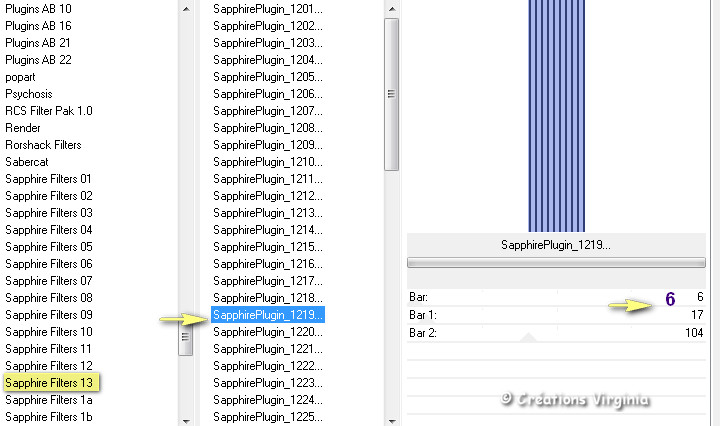The width and height of the screenshot is (720, 426).
Task: Click down arrow of category list scrollbar
Action: pyautogui.click(x=186, y=420)
